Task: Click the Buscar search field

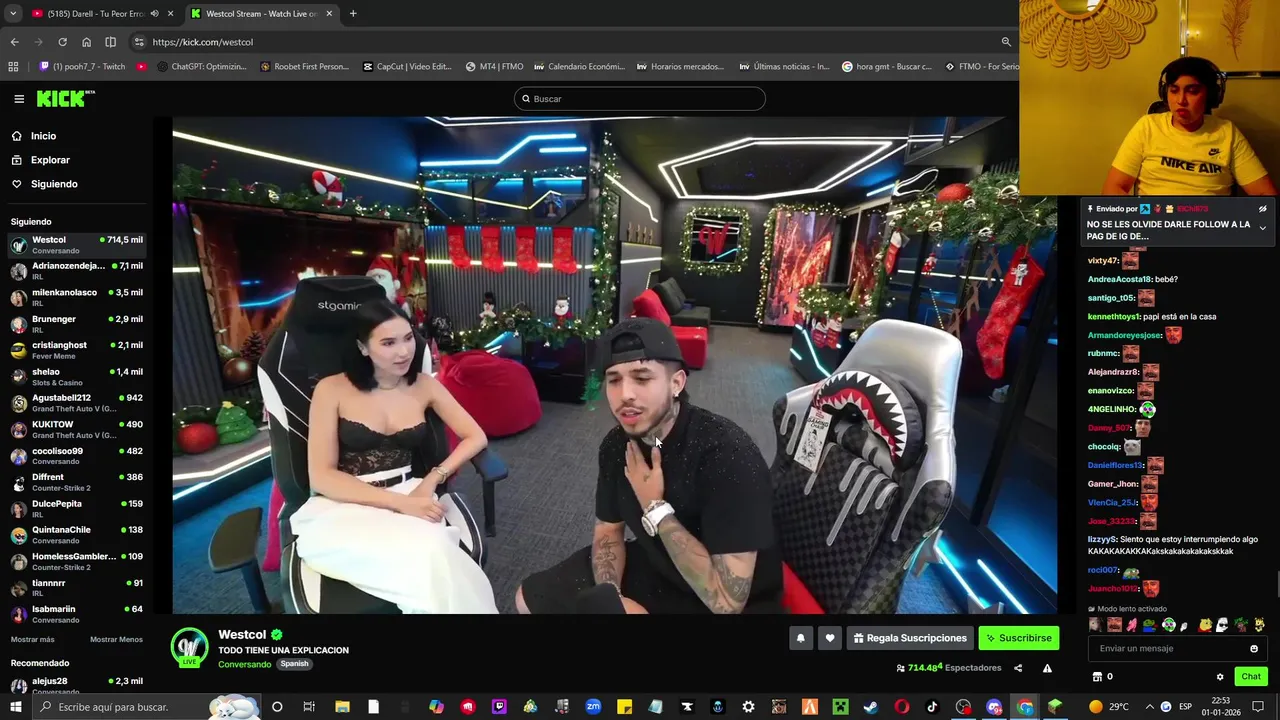Action: pos(640,99)
